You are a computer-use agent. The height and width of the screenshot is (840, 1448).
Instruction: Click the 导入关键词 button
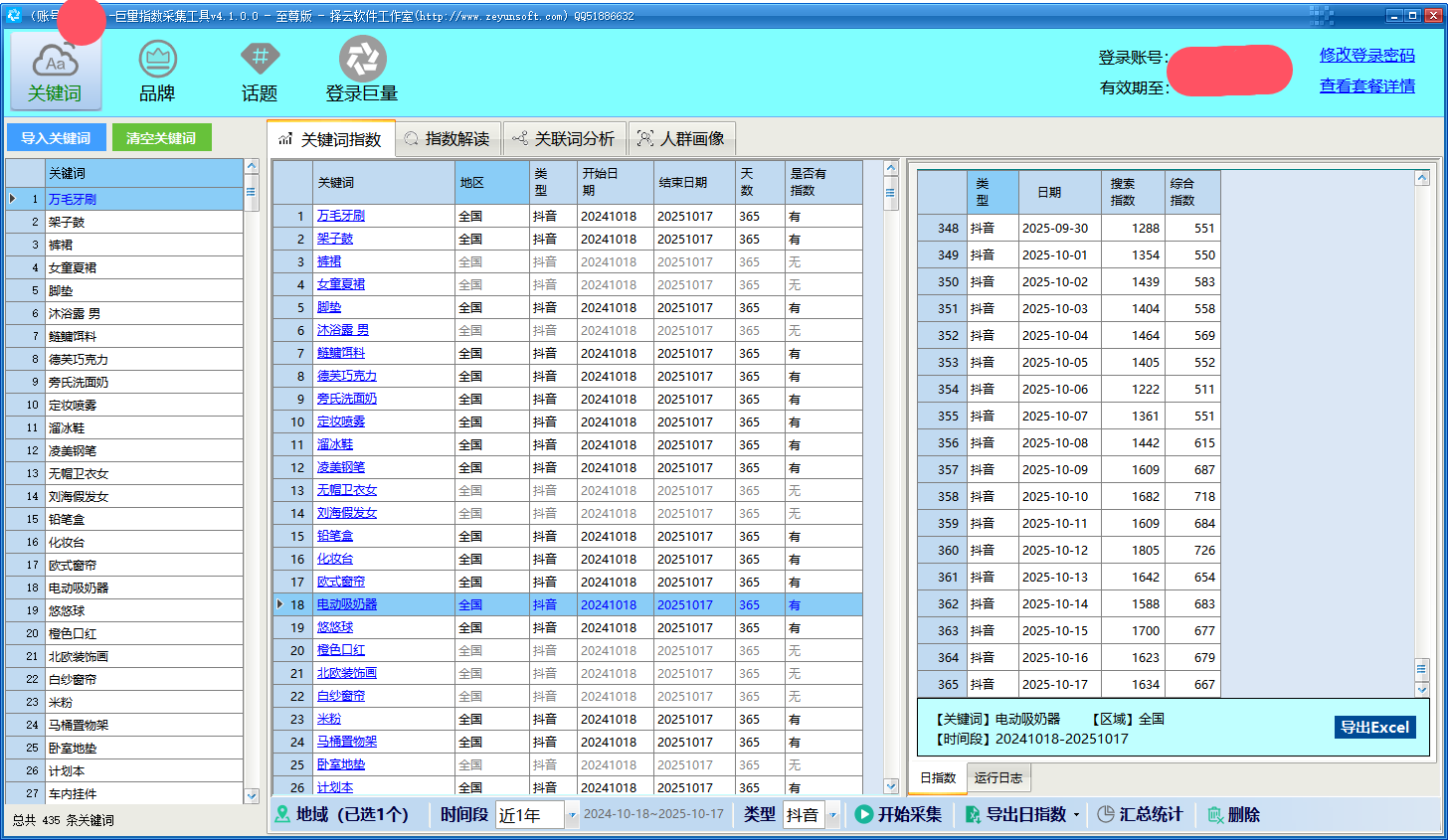click(x=56, y=138)
